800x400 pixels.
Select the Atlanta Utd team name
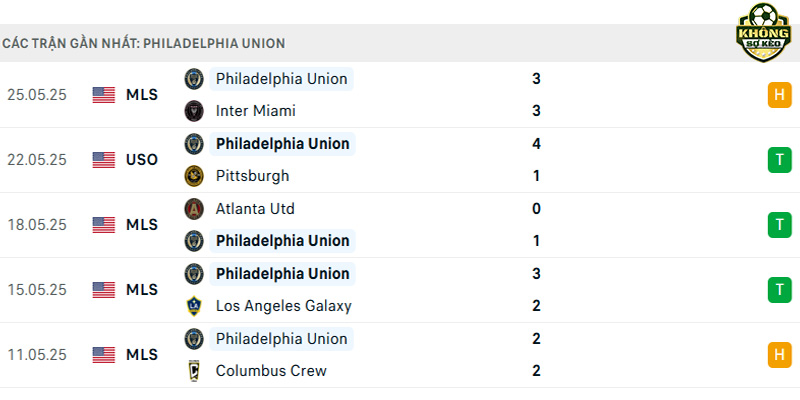[255, 209]
